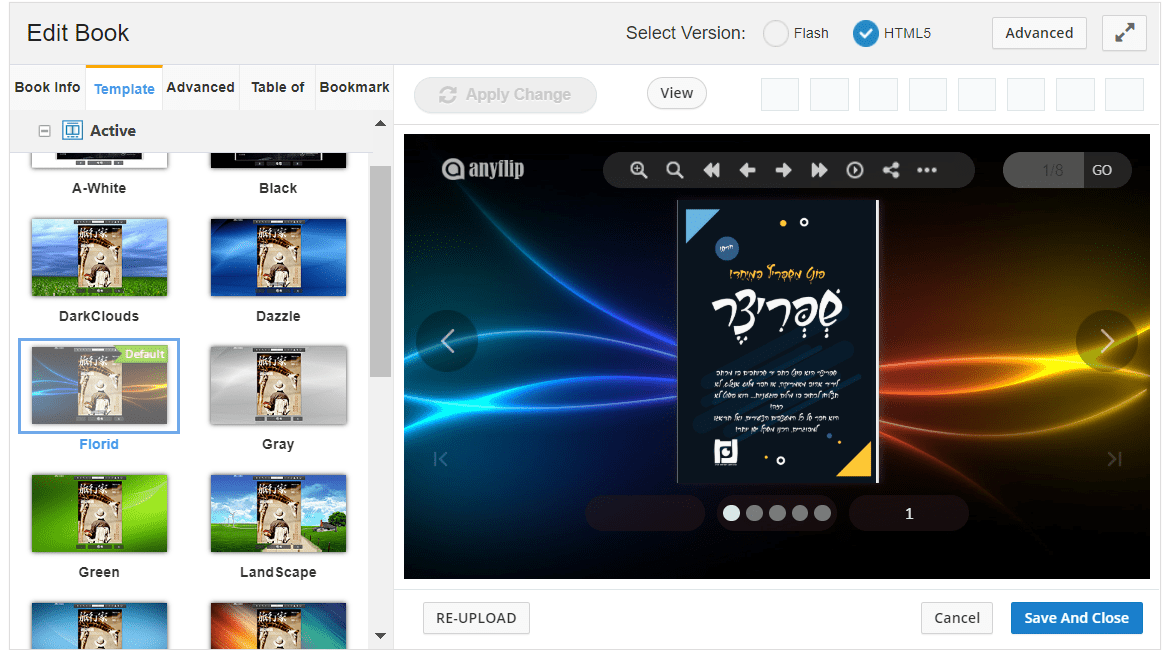This screenshot has width=1163, height=650.
Task: Open the Book Info tab
Action: (x=47, y=87)
